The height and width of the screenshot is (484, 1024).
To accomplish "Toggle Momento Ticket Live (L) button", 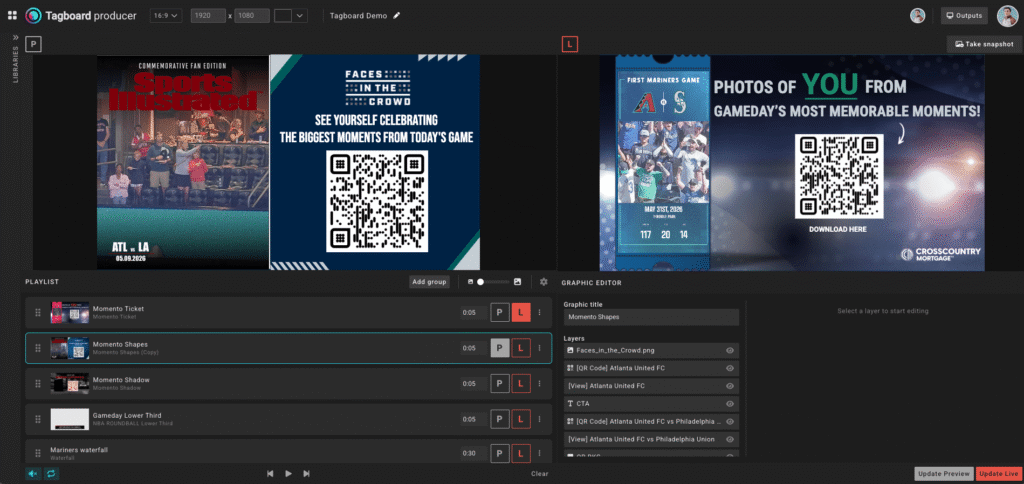I will pyautogui.click(x=521, y=312).
